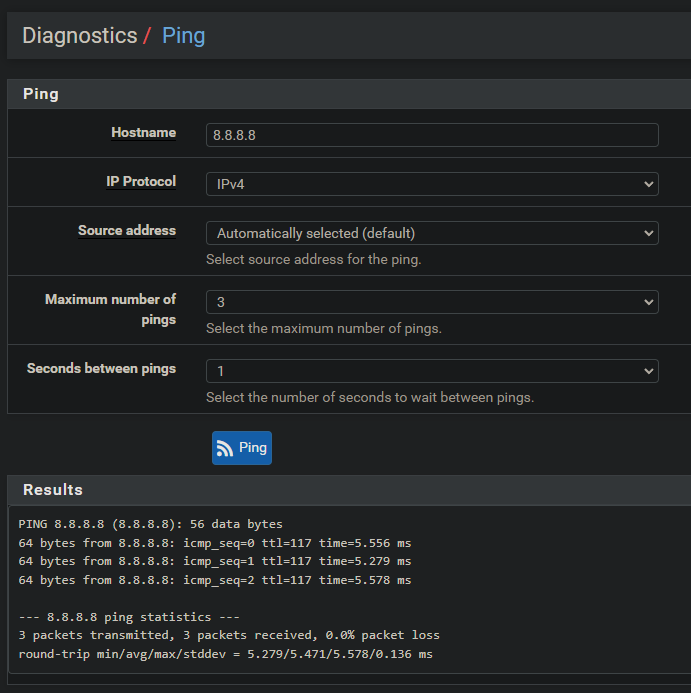Click into the Hostname field containing 8.8.8.8

tap(432, 135)
